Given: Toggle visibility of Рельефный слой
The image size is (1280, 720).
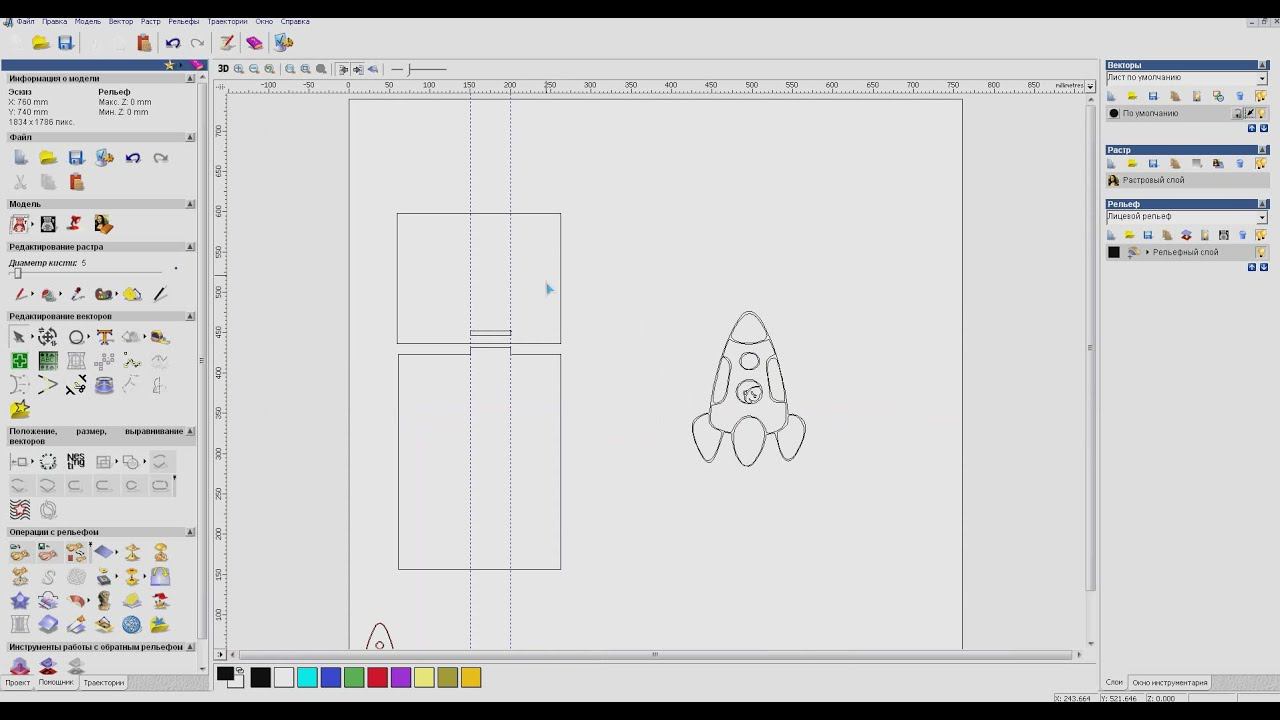Looking at the screenshot, I should (1261, 252).
